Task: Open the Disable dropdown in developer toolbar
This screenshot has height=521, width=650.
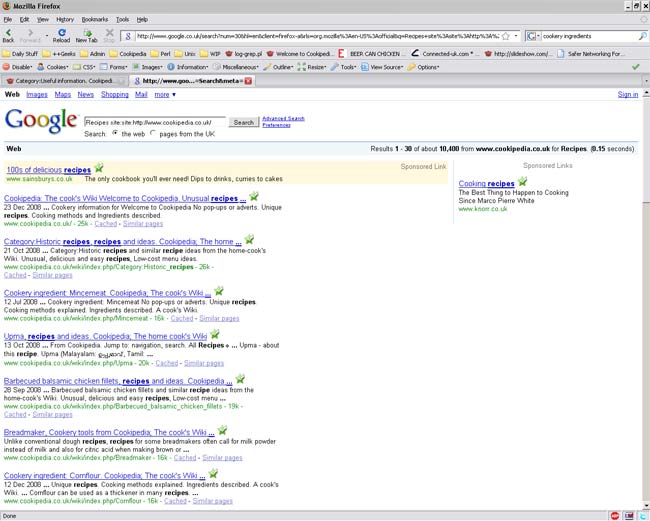Action: coord(22,67)
